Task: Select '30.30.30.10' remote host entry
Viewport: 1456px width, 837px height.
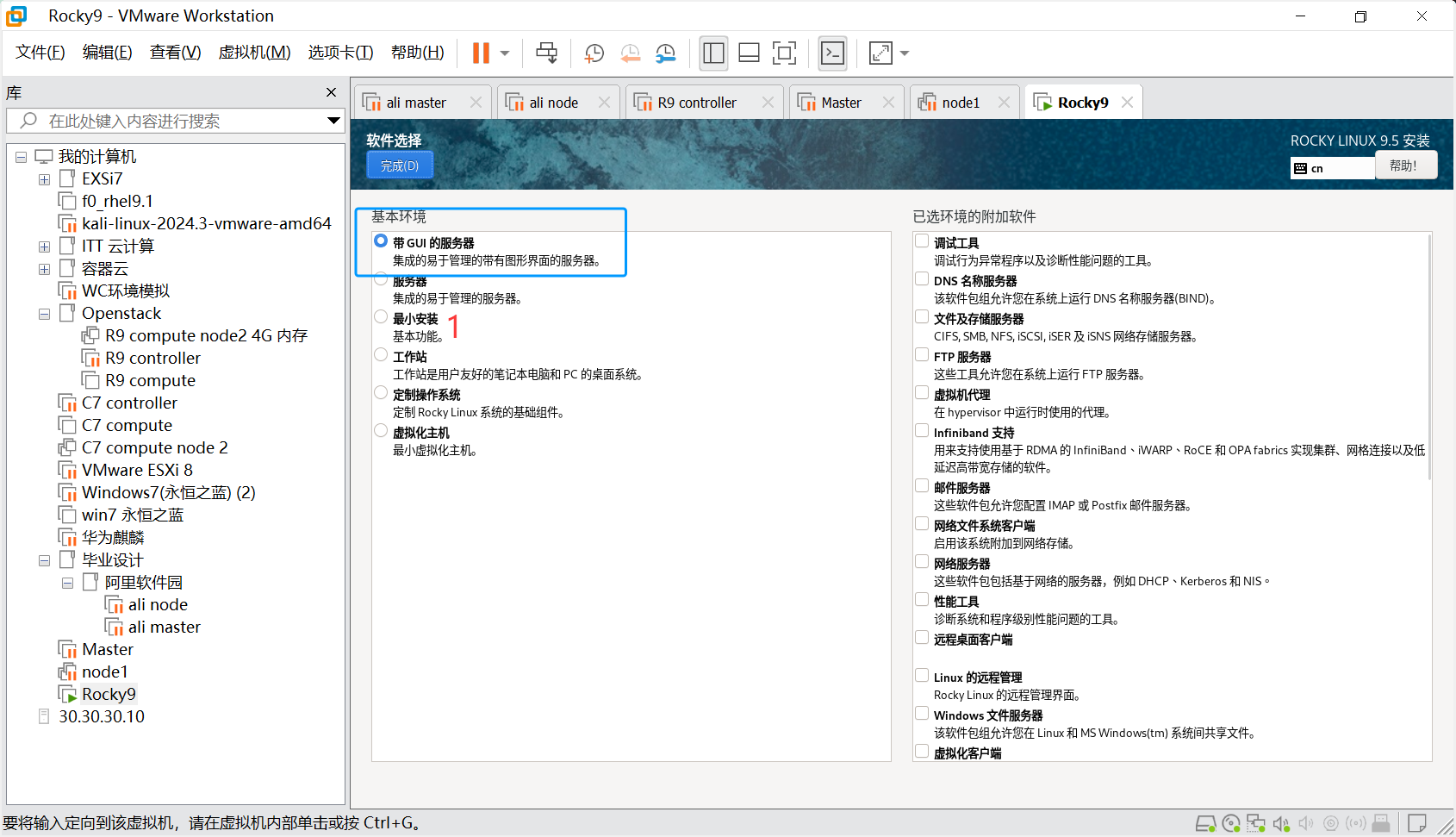Action: [101, 716]
